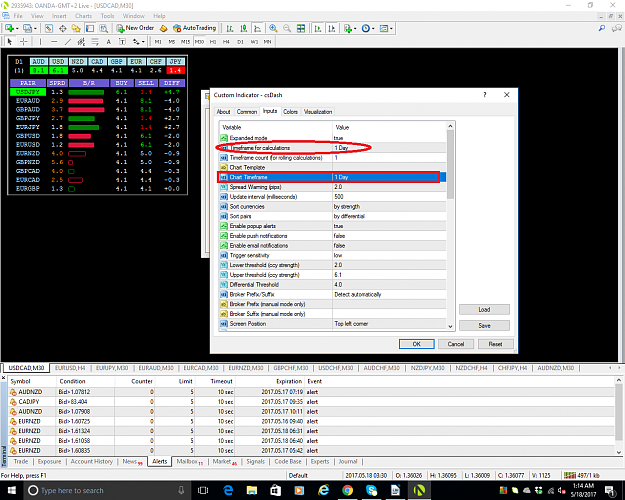The image size is (625, 500).
Task: Click the New Order button
Action: coord(135,28)
